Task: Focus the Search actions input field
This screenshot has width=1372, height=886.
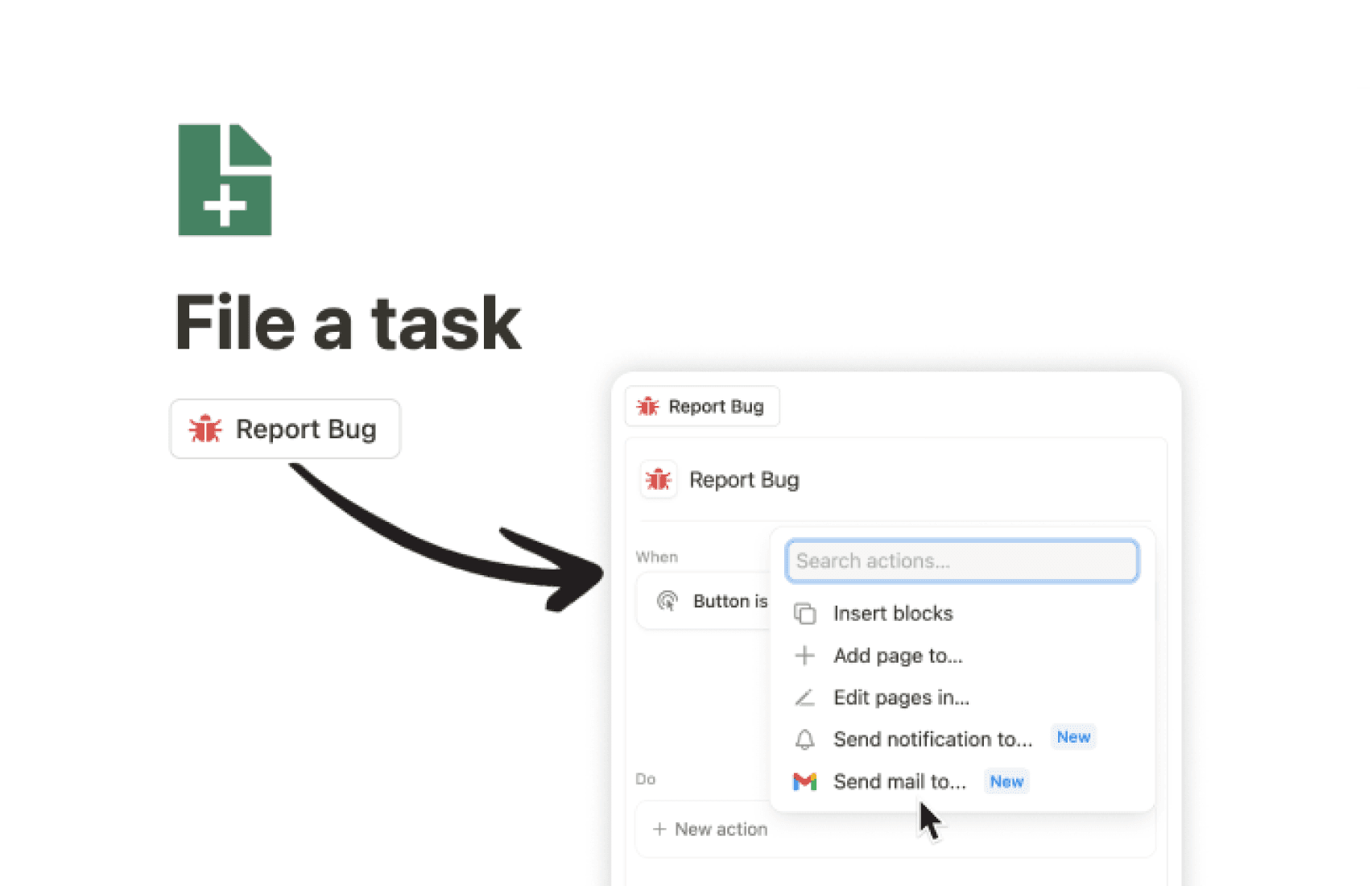Action: click(961, 561)
